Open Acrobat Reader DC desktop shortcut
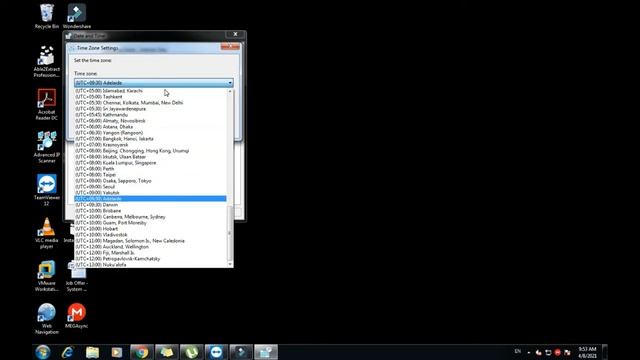 coord(47,104)
